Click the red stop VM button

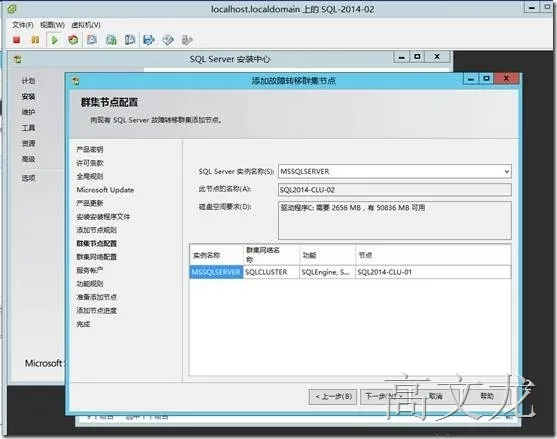point(16,40)
